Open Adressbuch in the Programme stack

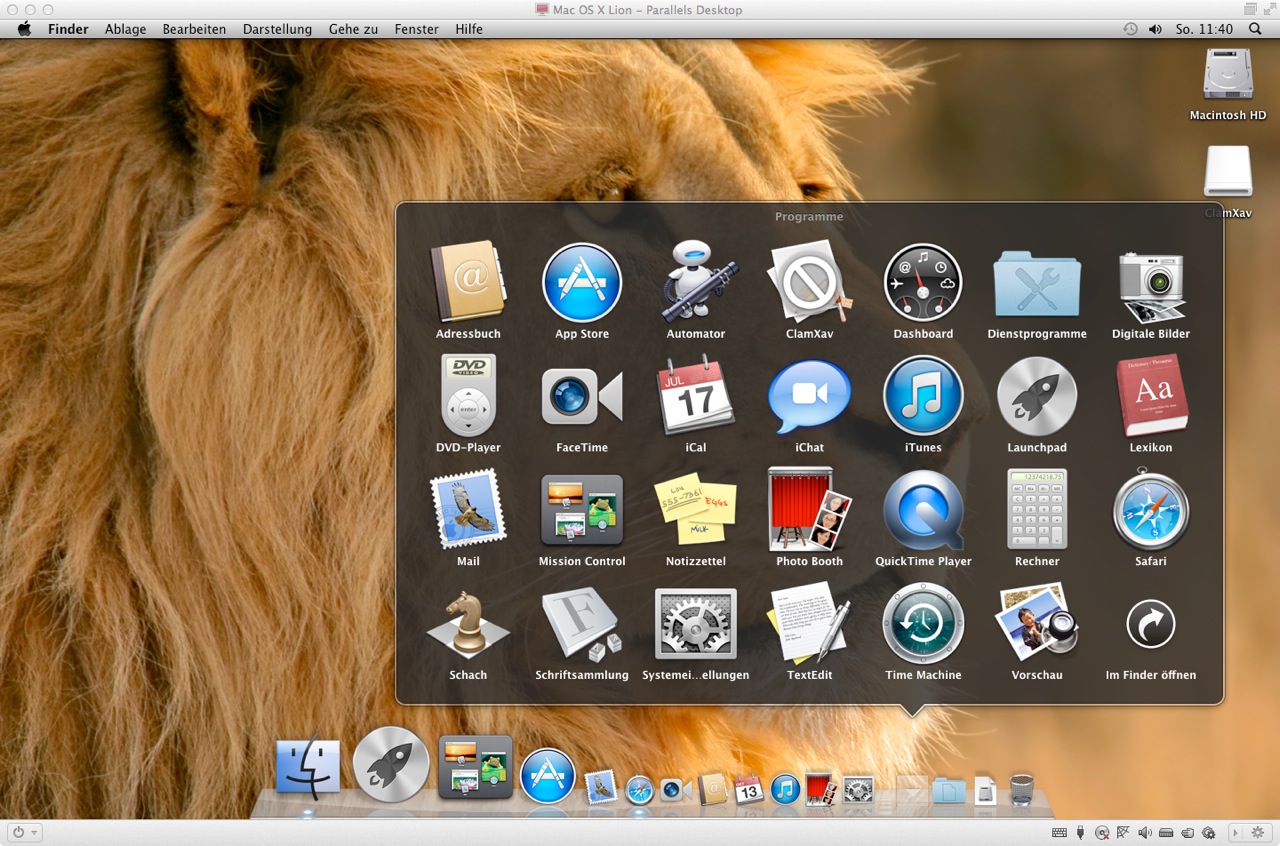(468, 282)
